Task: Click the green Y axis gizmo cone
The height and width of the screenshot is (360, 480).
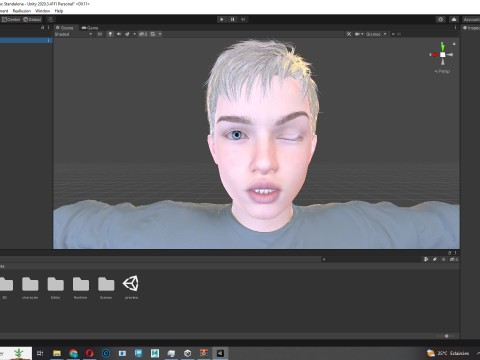Action: point(442,47)
